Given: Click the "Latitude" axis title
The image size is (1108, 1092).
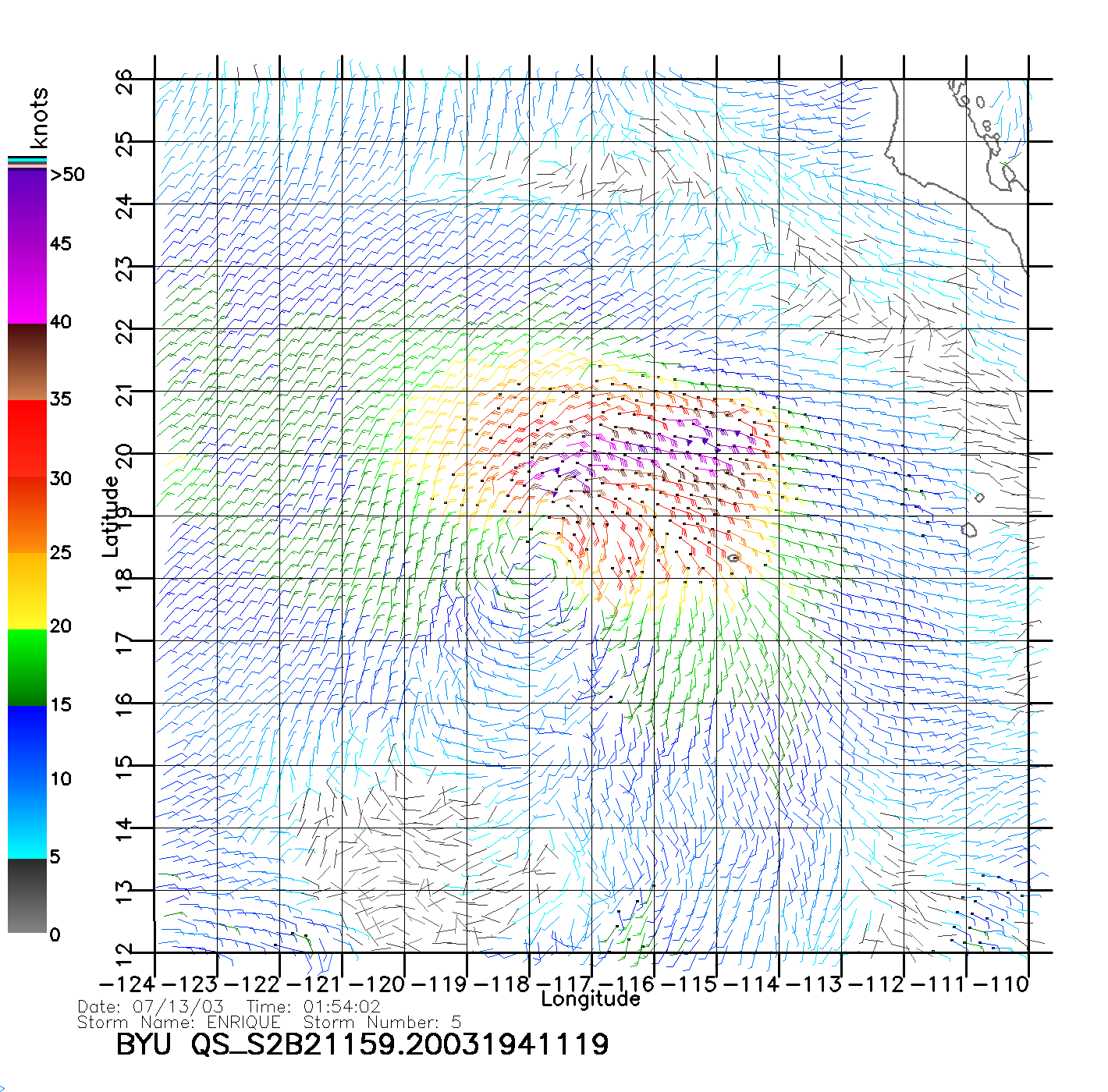Looking at the screenshot, I should (x=111, y=516).
